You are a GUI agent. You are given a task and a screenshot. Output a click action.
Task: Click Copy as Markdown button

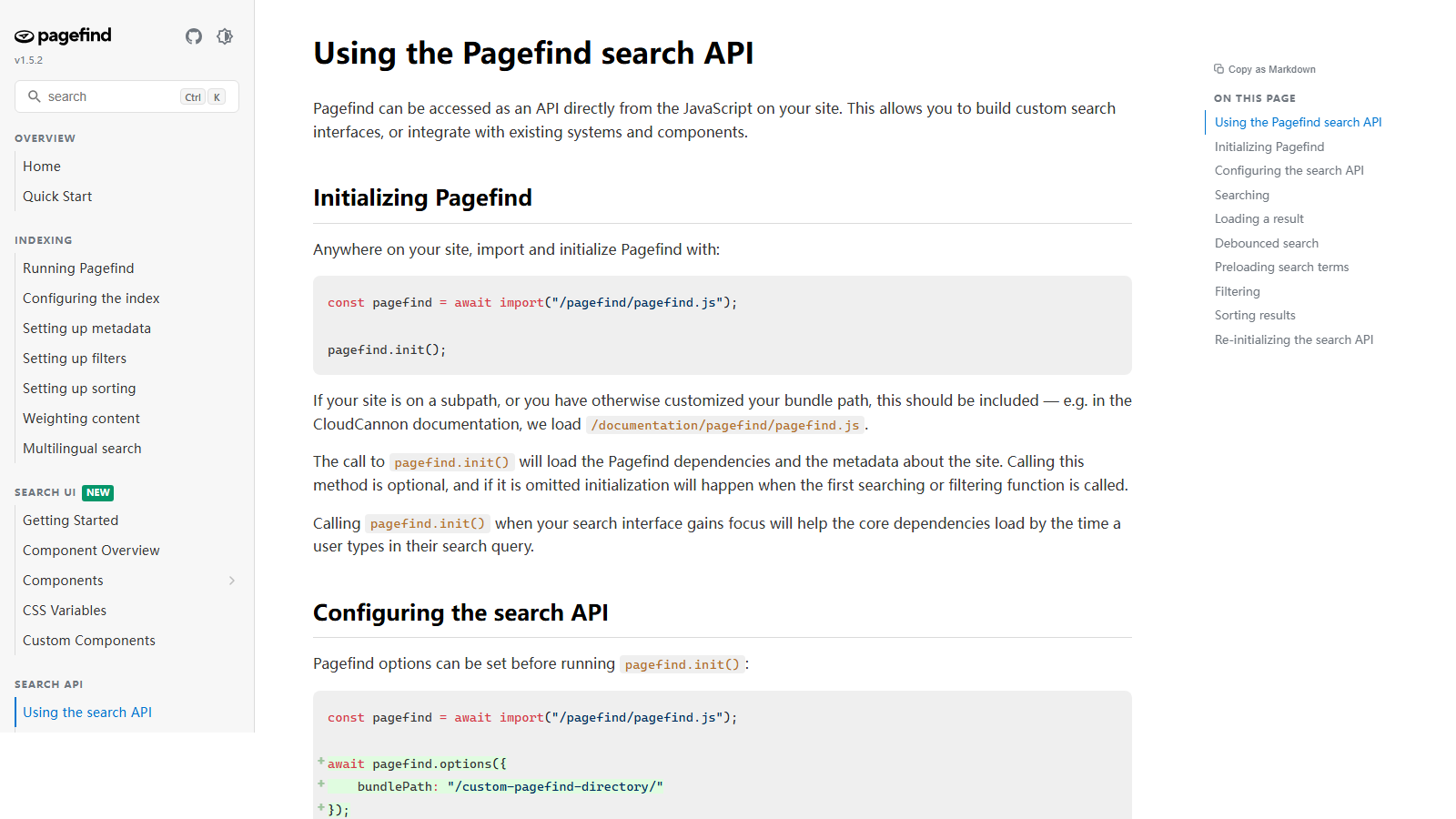1265,69
